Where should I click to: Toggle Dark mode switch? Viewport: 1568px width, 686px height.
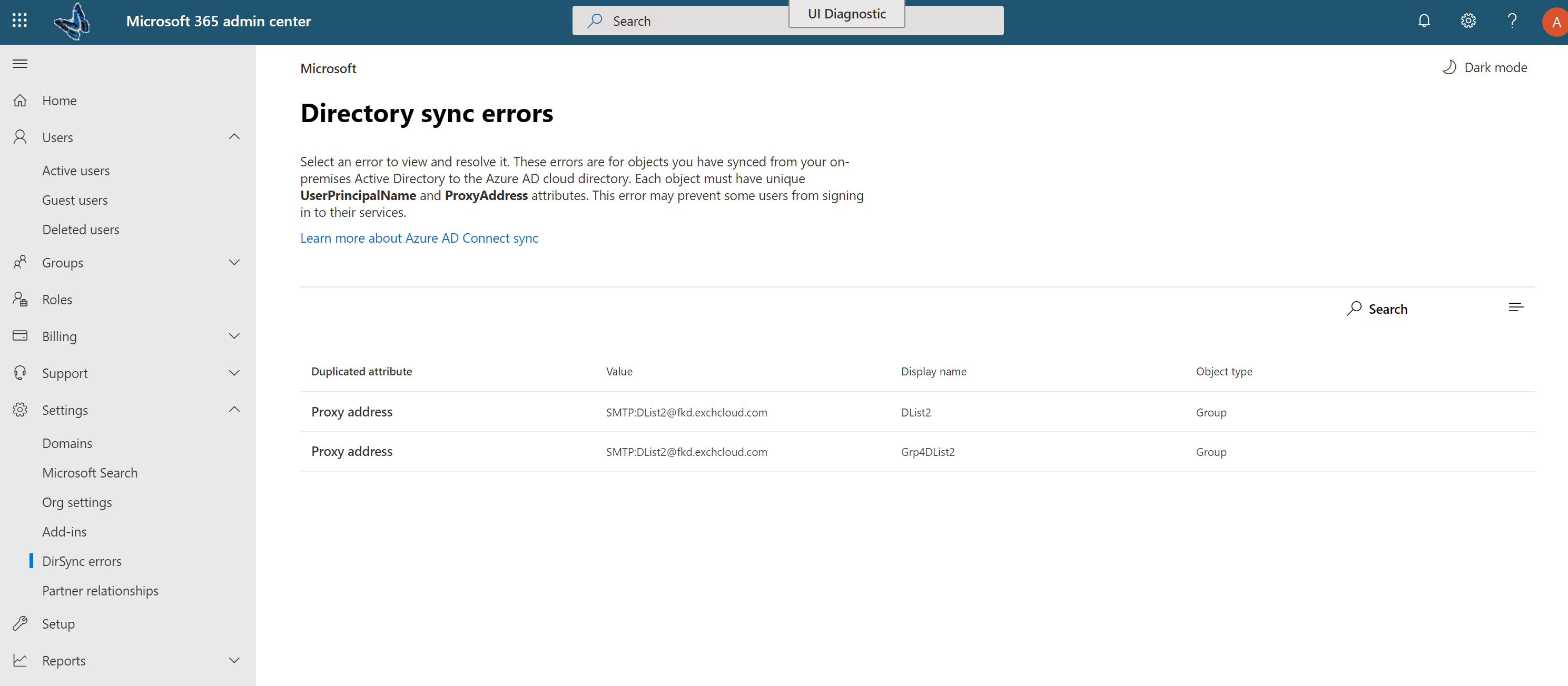(x=1485, y=67)
